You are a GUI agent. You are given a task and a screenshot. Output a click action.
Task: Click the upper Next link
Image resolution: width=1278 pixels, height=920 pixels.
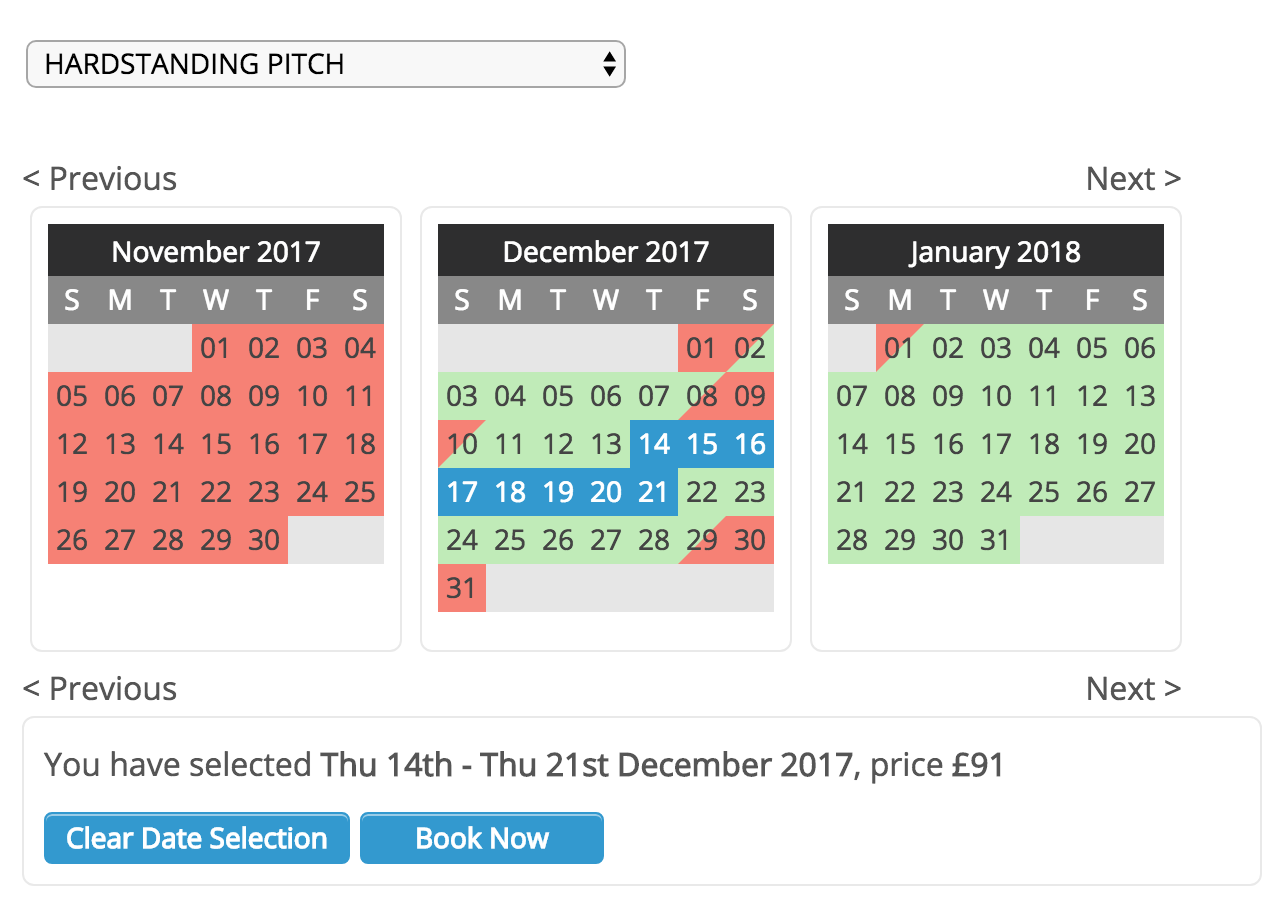pyautogui.click(x=1133, y=179)
